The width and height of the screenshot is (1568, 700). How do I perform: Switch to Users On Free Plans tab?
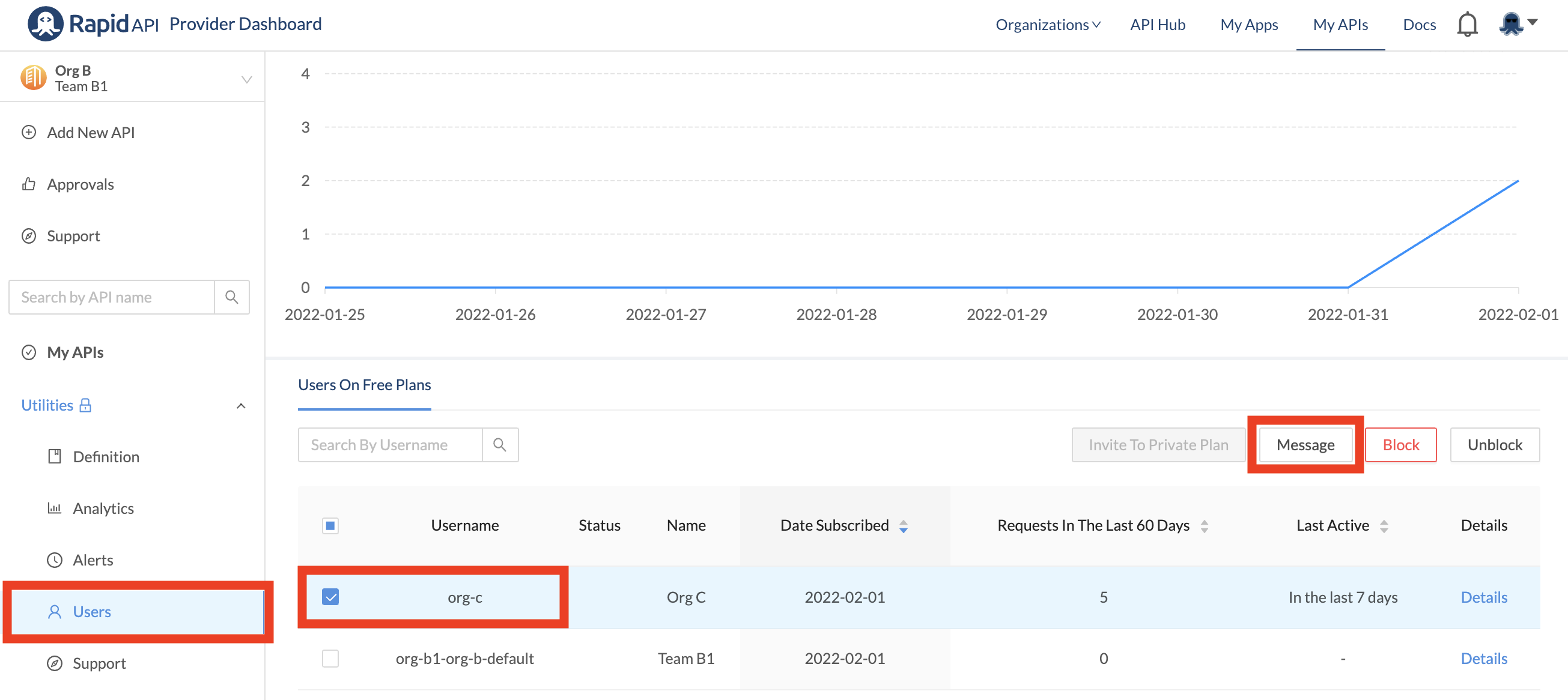tap(364, 385)
